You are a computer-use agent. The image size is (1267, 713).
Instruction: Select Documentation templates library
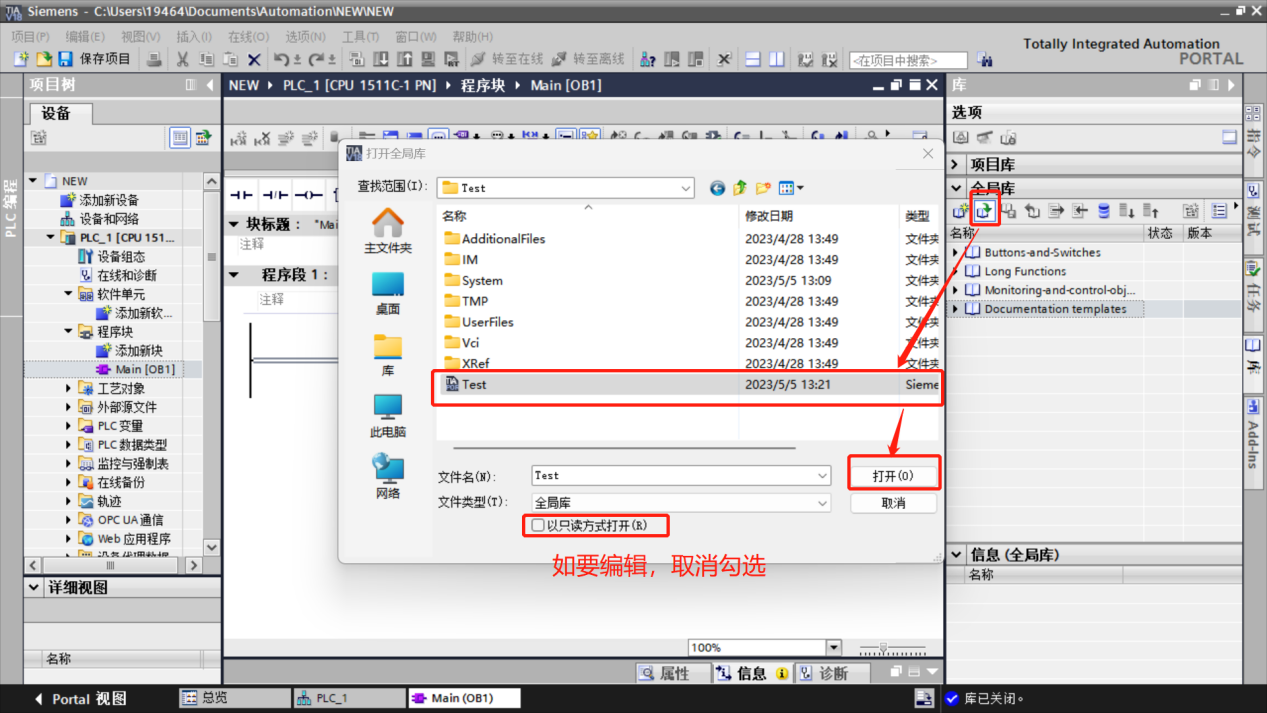pyautogui.click(x=1055, y=309)
